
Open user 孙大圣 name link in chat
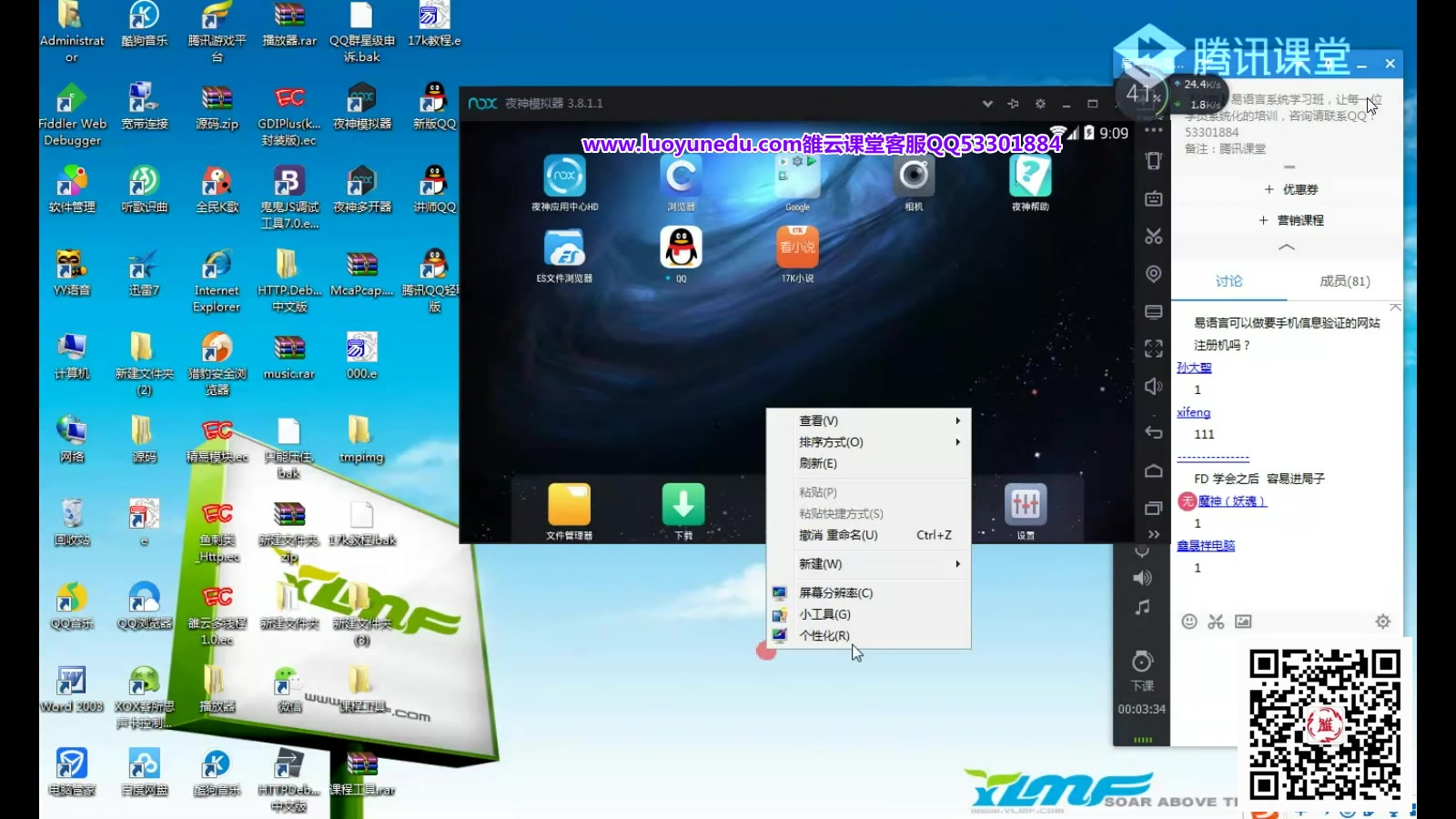click(x=1193, y=368)
